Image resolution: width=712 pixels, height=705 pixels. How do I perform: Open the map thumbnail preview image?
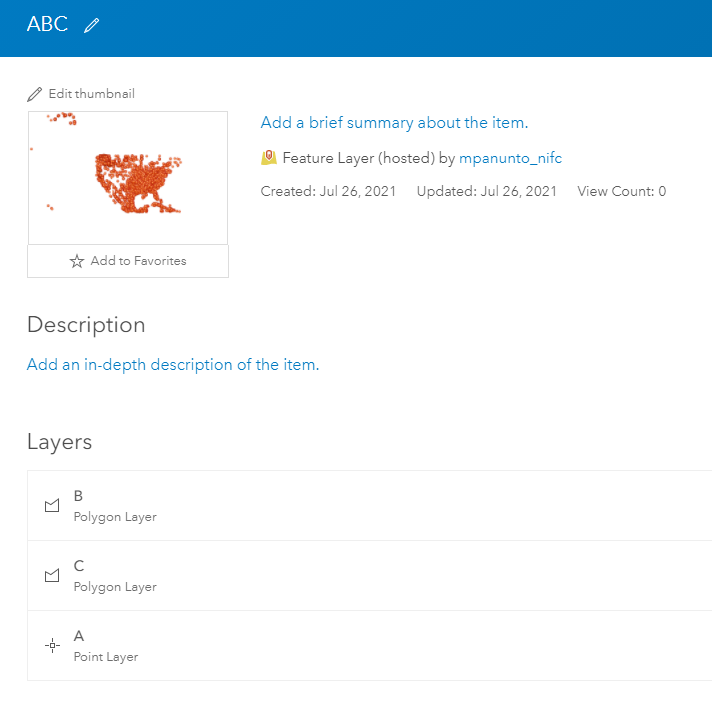click(x=128, y=177)
